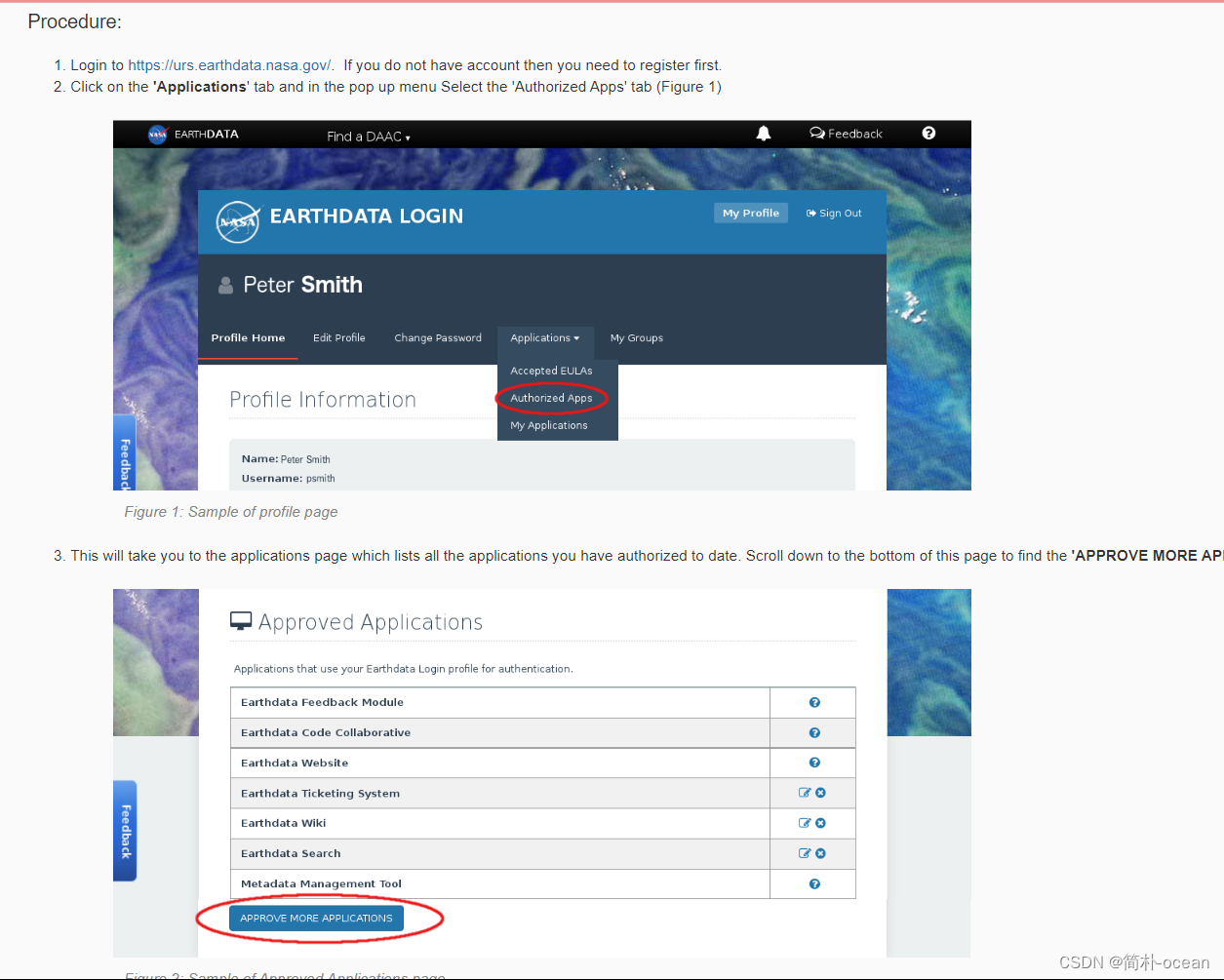The width and height of the screenshot is (1224, 980).
Task: Choose My Applications from the menu
Action: point(549,425)
